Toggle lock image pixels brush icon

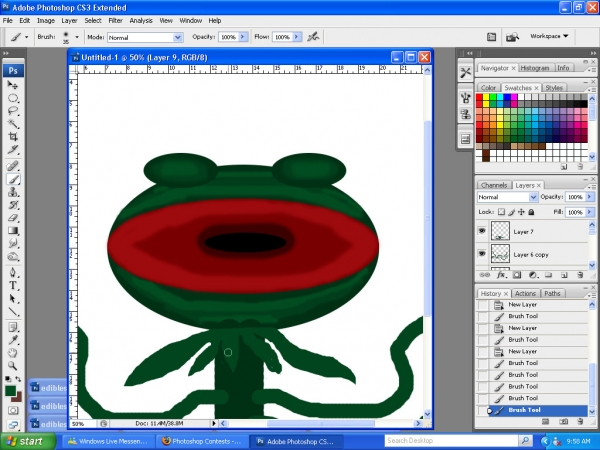(511, 212)
